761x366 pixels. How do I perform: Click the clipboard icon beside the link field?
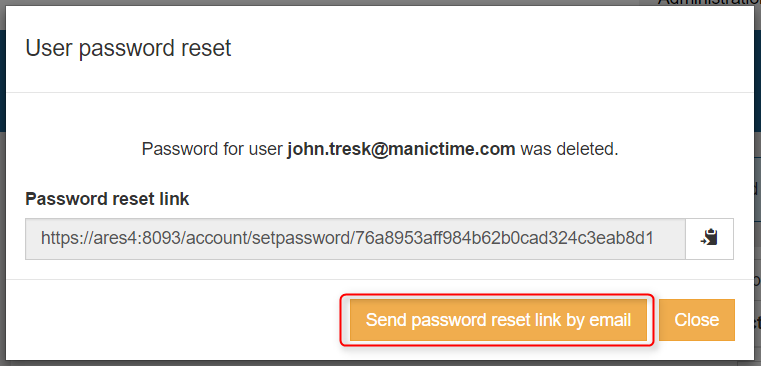pos(709,238)
